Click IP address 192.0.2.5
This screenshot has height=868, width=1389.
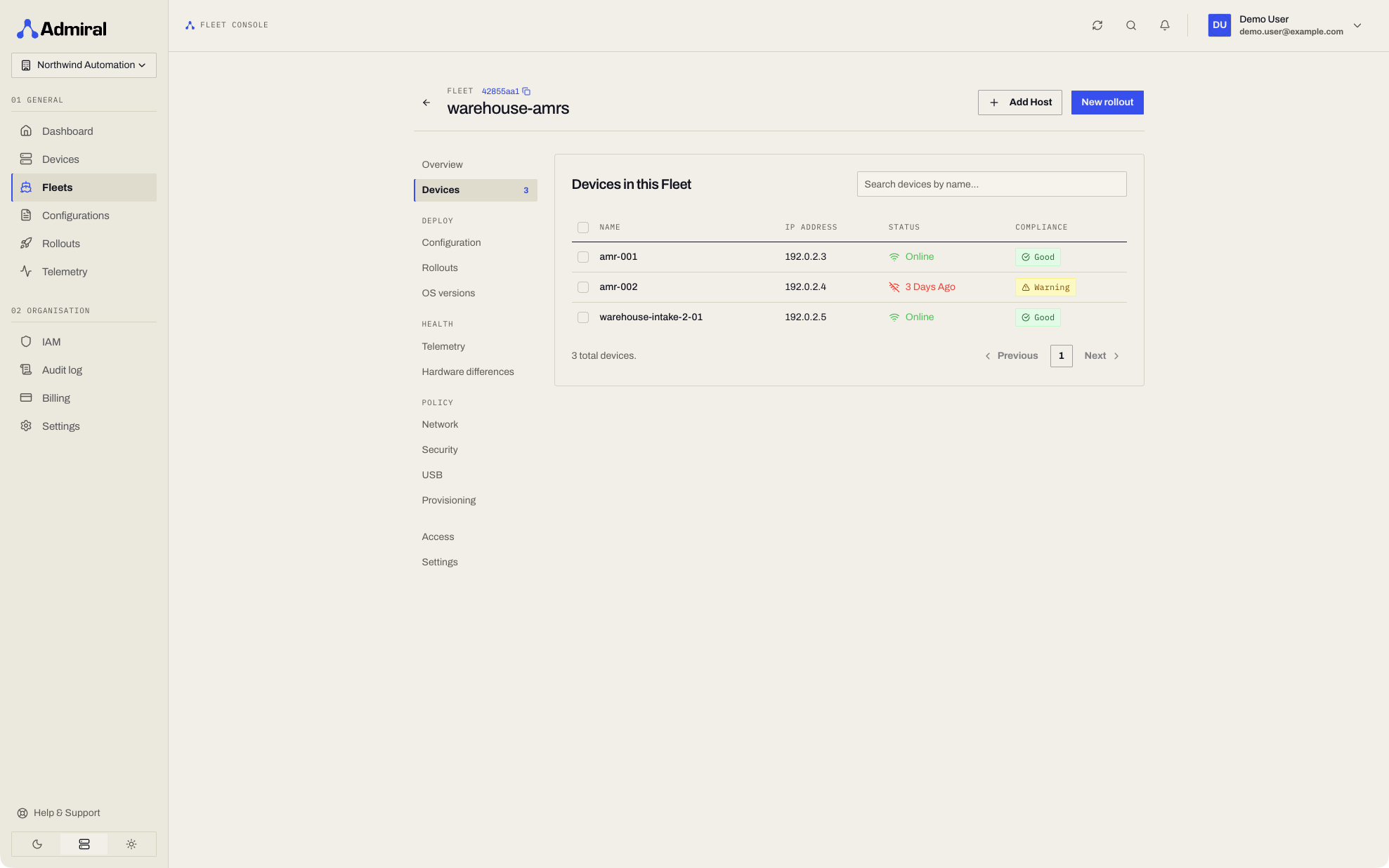(x=805, y=317)
